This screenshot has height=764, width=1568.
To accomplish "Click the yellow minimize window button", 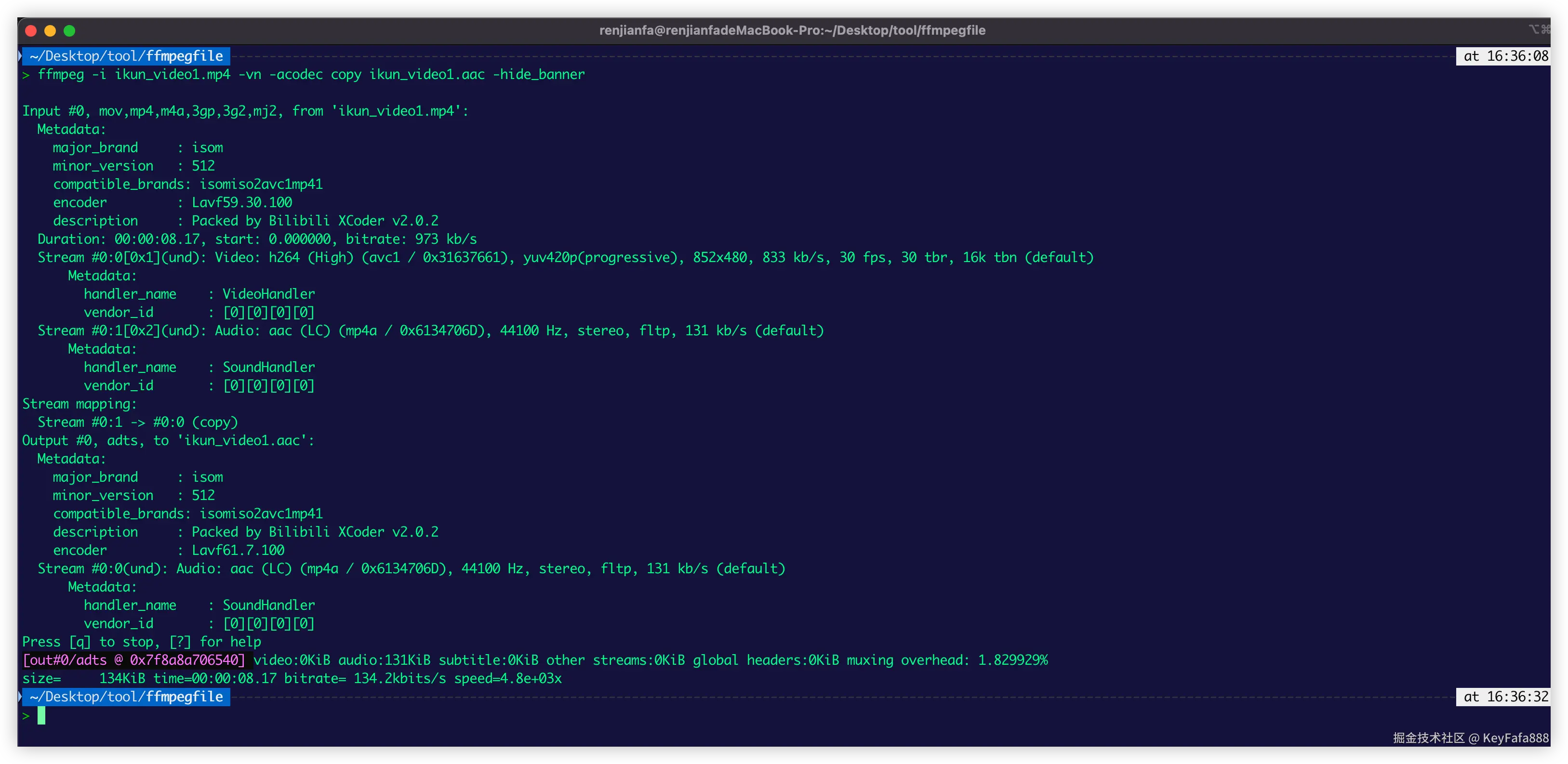I will click(x=51, y=30).
